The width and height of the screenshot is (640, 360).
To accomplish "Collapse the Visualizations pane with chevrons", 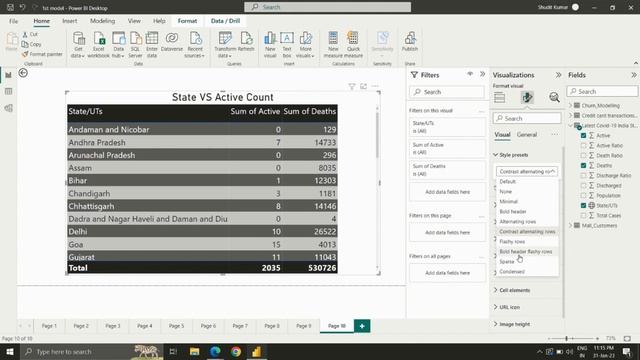I will [x=558, y=75].
